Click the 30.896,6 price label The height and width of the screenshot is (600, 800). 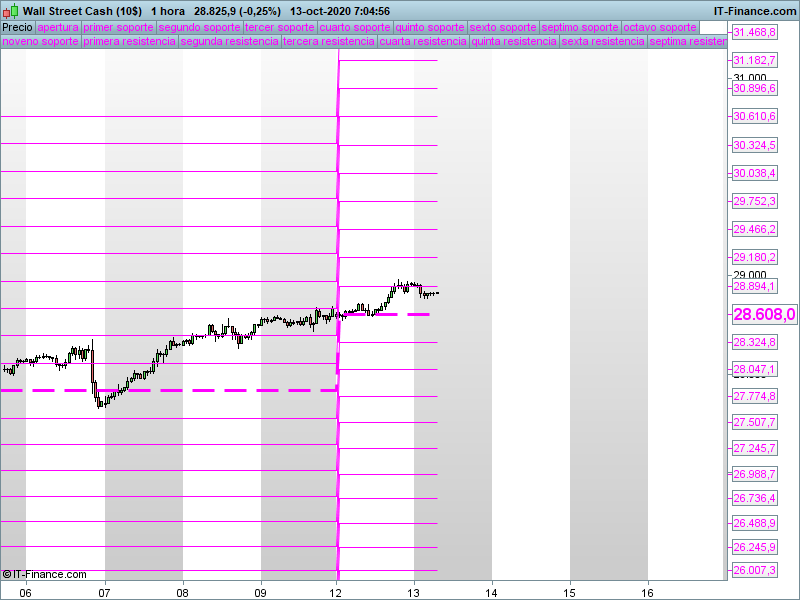(755, 88)
